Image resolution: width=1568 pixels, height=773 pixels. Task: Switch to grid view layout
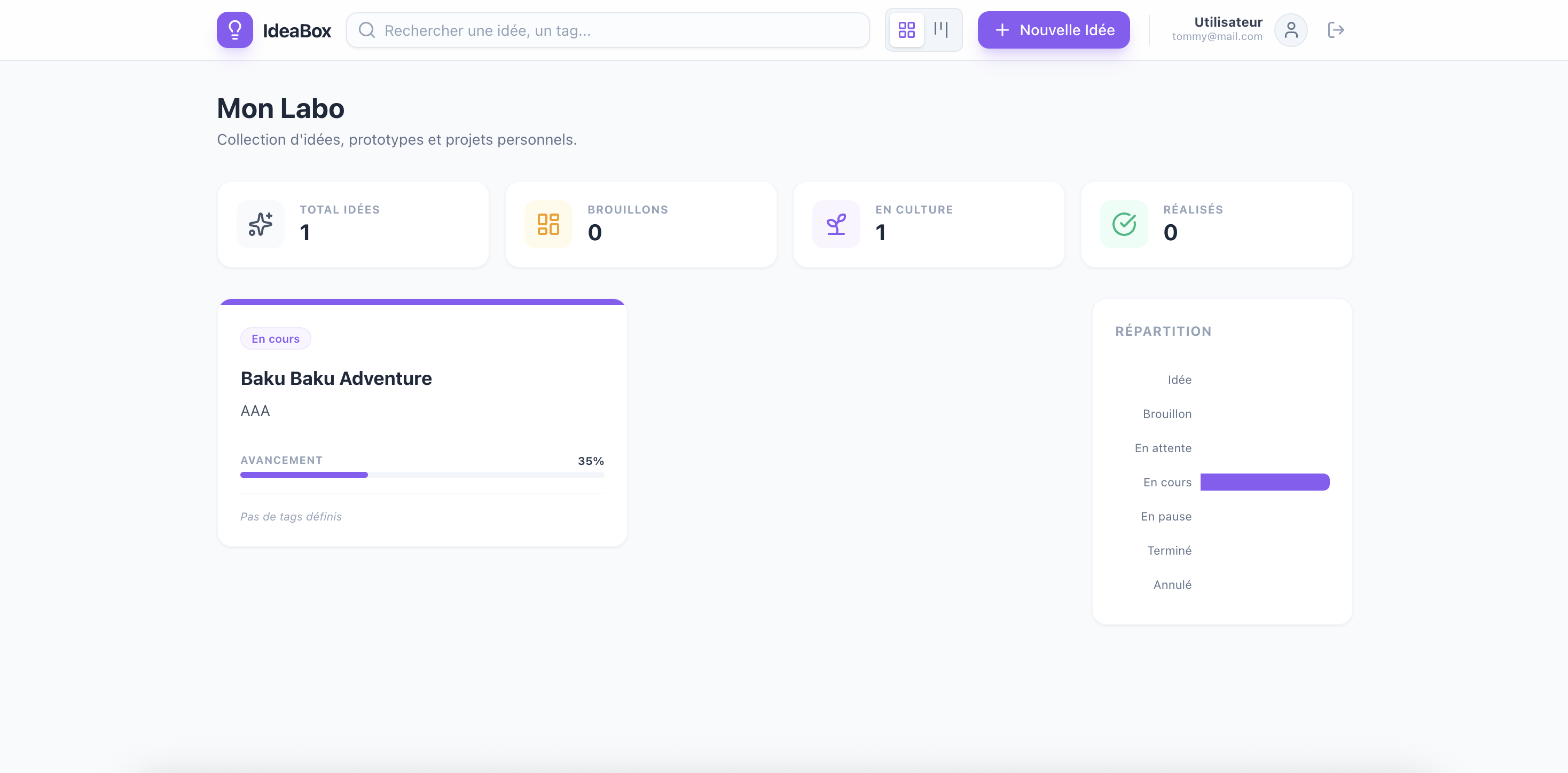[x=906, y=30]
